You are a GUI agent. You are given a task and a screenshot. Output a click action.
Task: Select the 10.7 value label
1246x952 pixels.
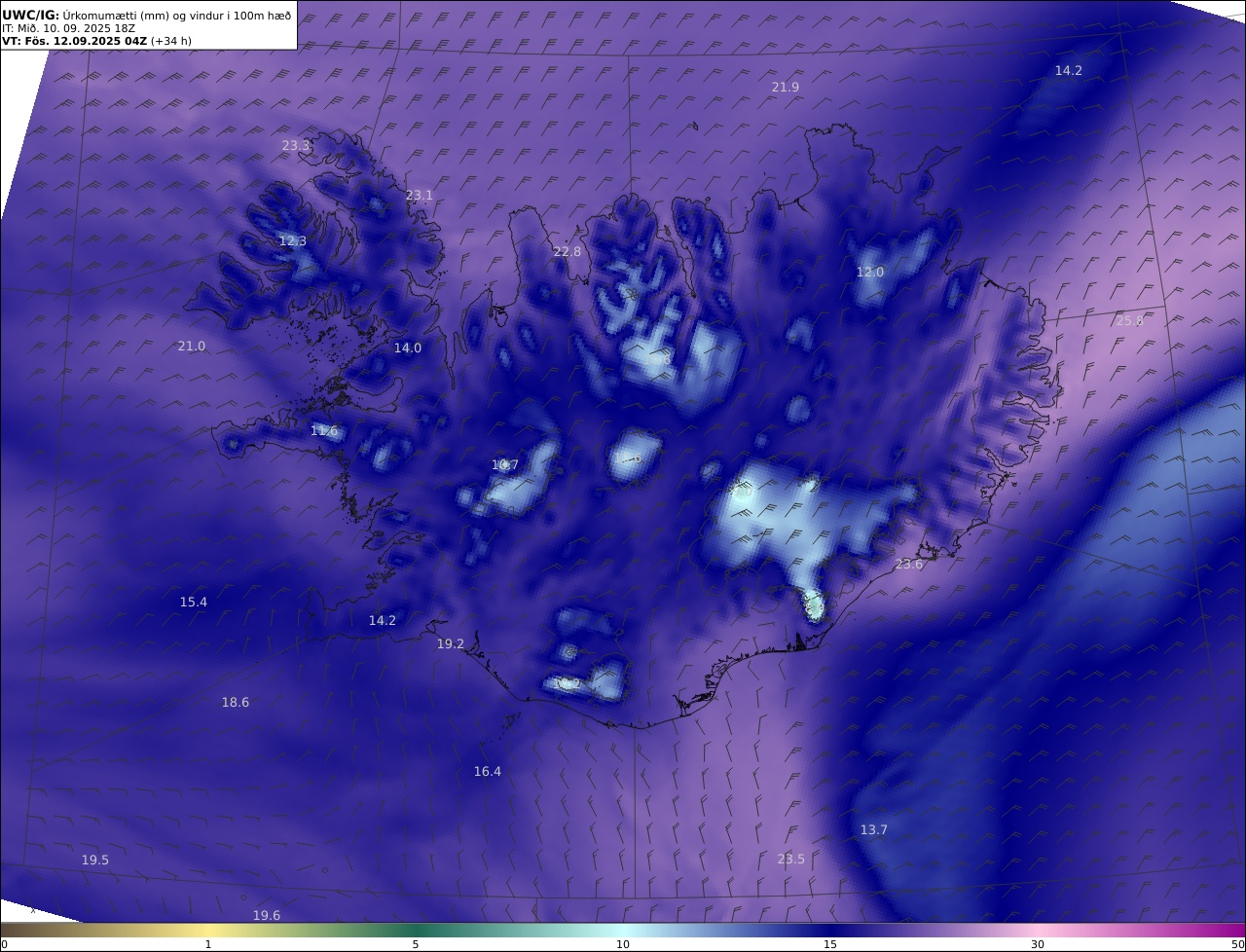coord(505,465)
